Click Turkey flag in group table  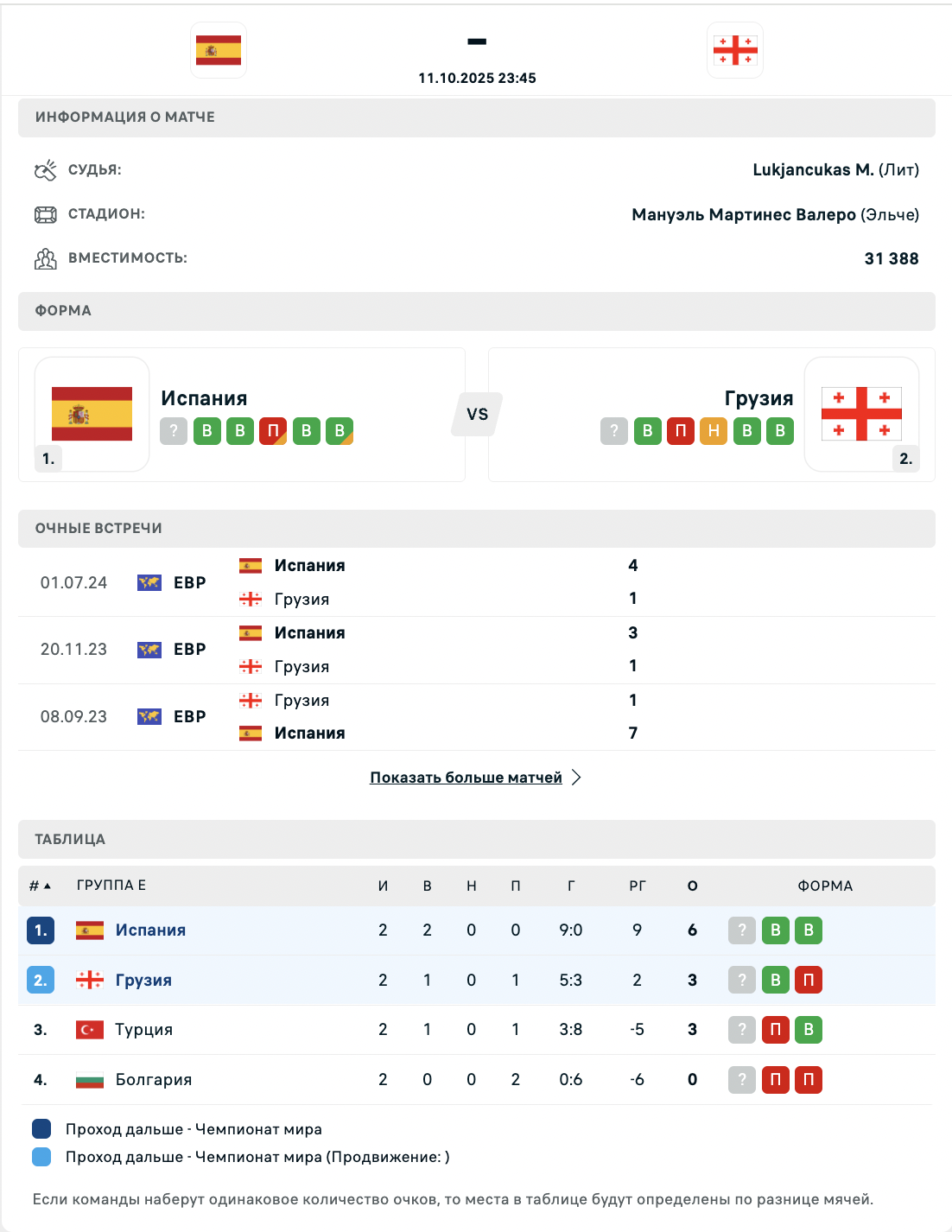click(90, 1030)
